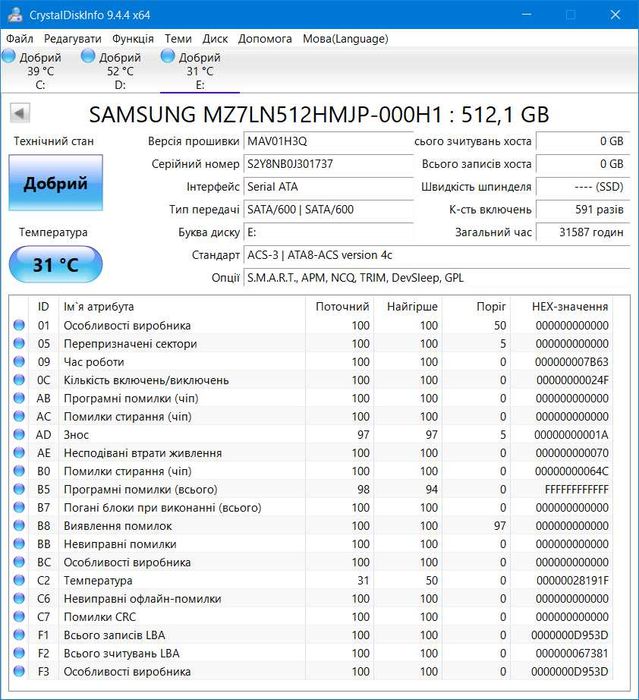639x700 pixels.
Task: Select the Виявлення помилок attribute row
Action: tap(311, 525)
